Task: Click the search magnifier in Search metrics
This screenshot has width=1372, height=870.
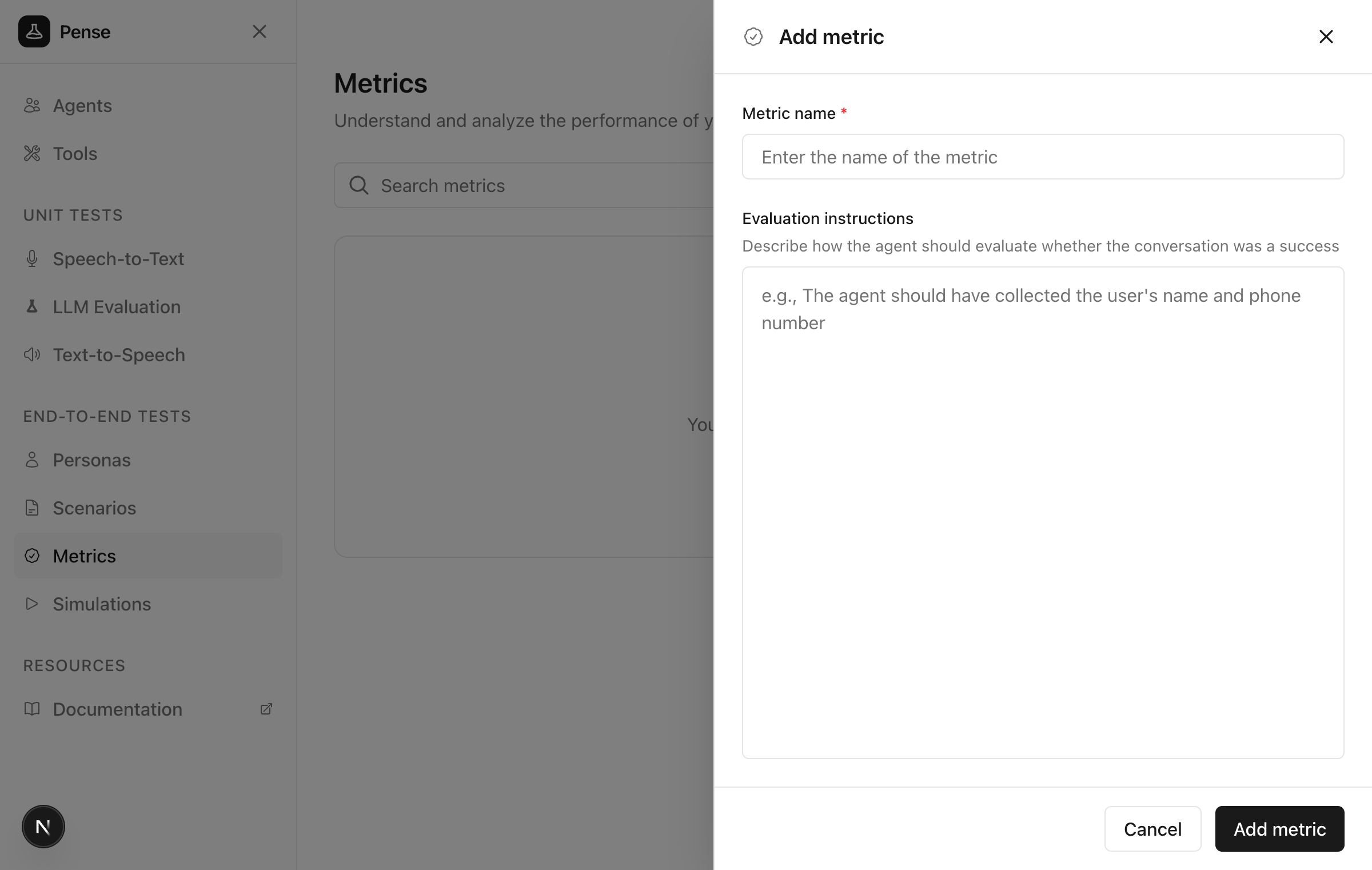Action: 358,185
